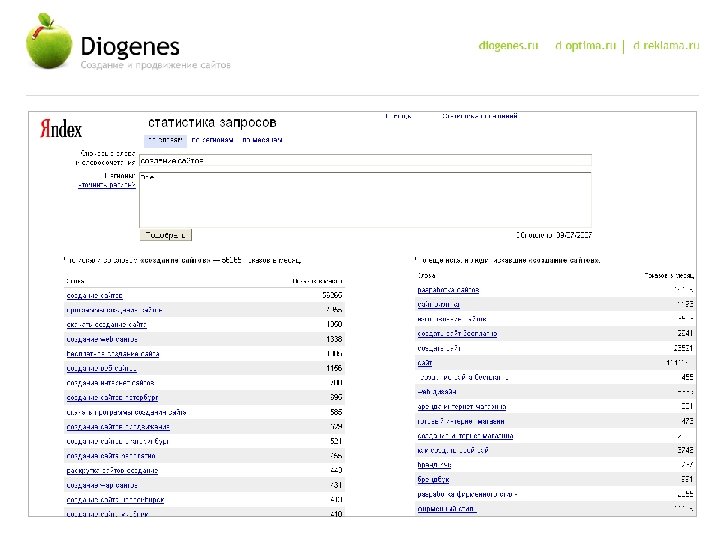Switch to the 'по месяцам' tab
The image size is (720, 540).
(261, 140)
